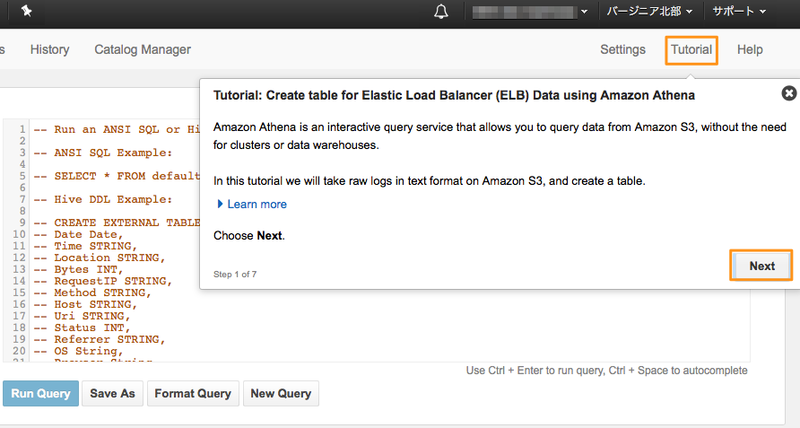Click line number 15 in the editor gutter
Image resolution: width=800 pixels, height=428 pixels.
point(19,293)
